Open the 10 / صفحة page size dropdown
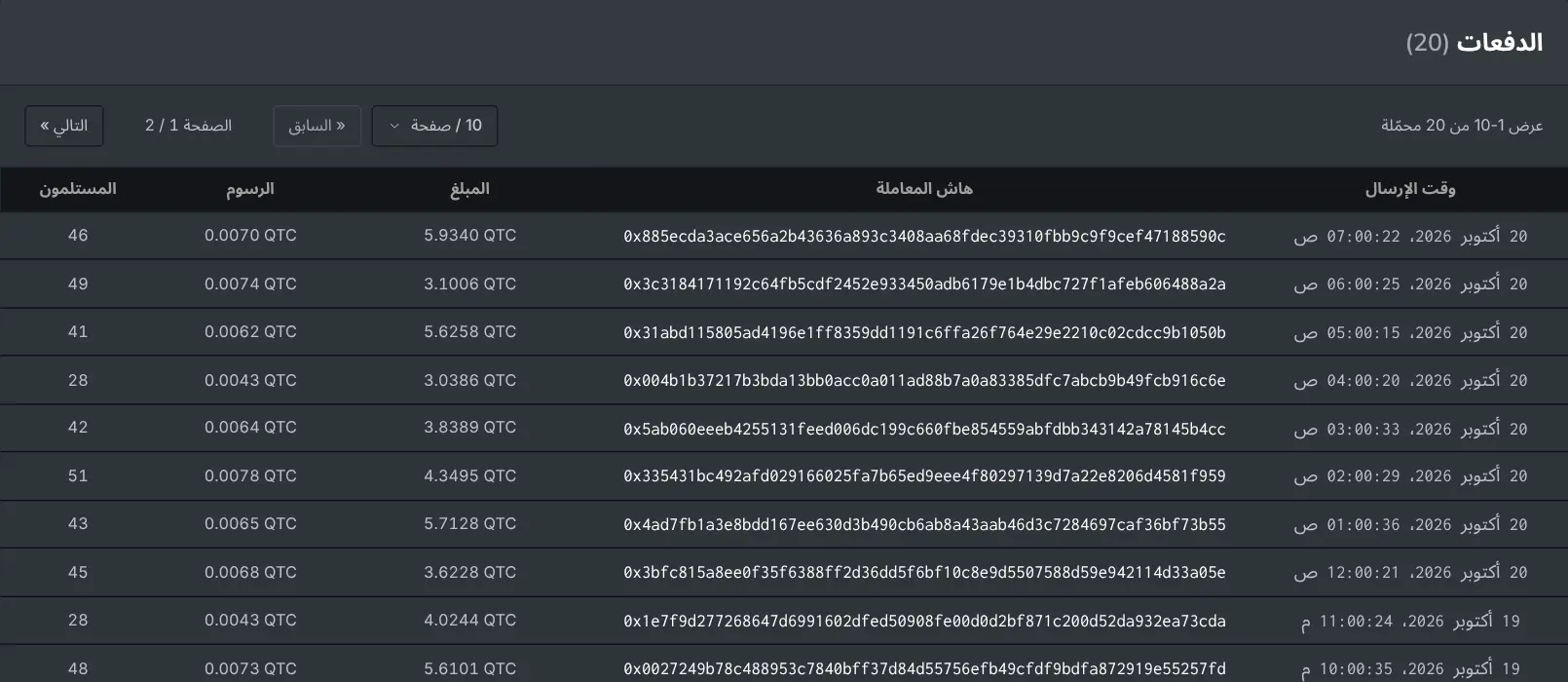 [434, 126]
